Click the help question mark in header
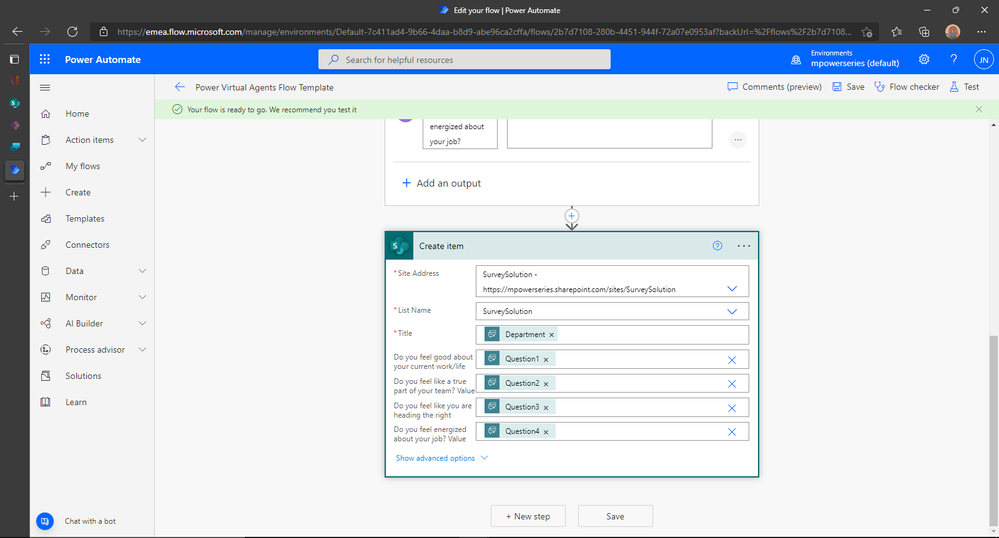The width and height of the screenshot is (999, 538). [954, 59]
